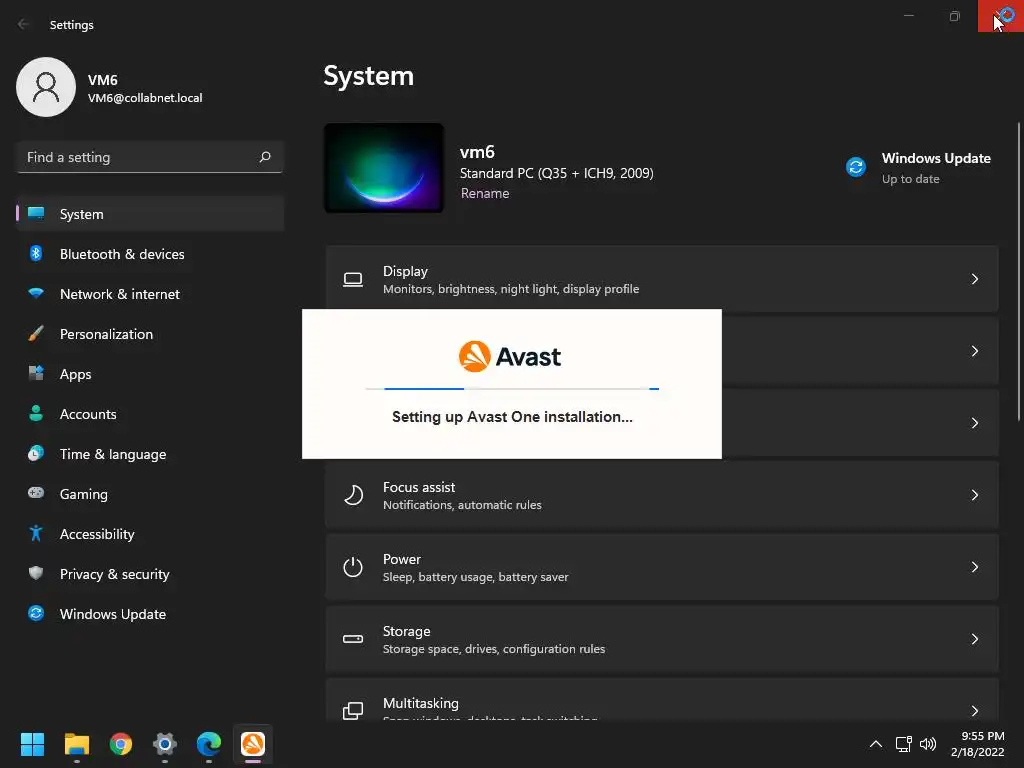Open Privacy & security settings
Viewport: 1024px width, 768px height.
coord(150,574)
